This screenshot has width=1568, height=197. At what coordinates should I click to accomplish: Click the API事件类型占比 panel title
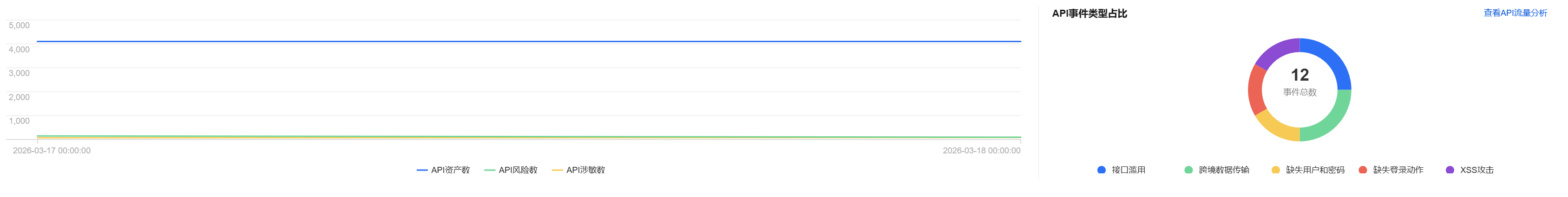click(1089, 13)
